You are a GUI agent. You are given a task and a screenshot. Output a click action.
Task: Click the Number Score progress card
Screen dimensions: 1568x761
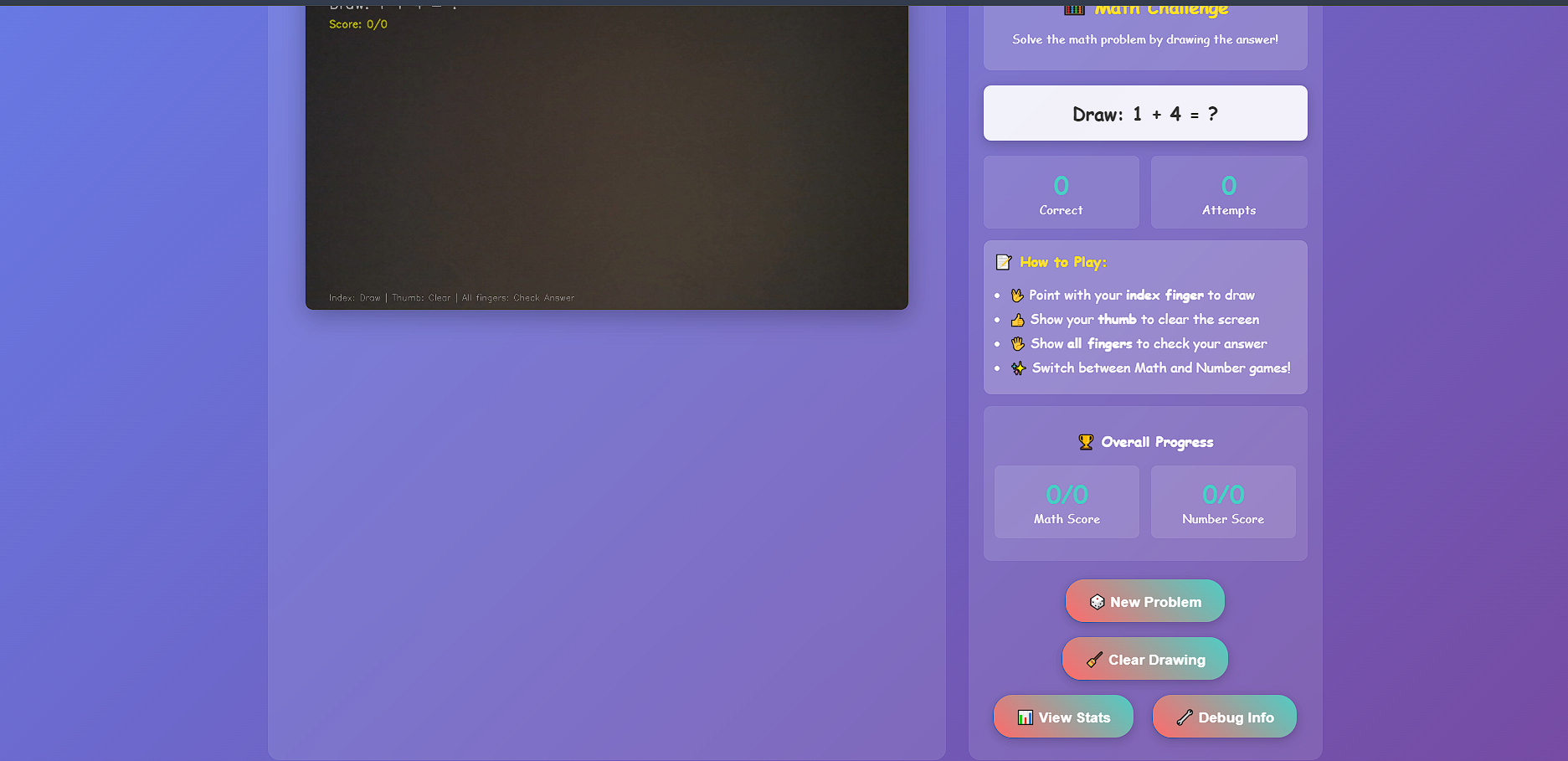point(1223,502)
